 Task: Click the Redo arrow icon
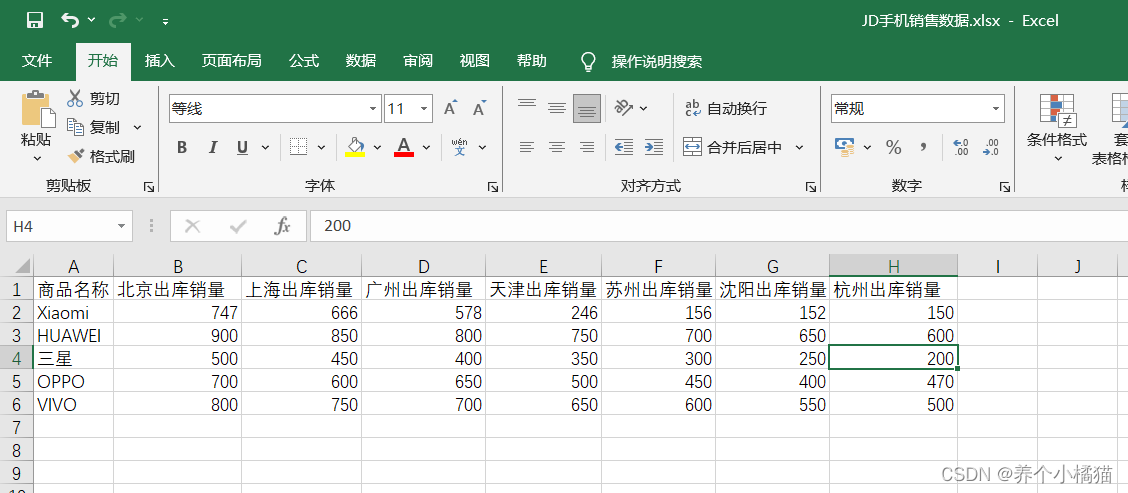click(x=117, y=20)
